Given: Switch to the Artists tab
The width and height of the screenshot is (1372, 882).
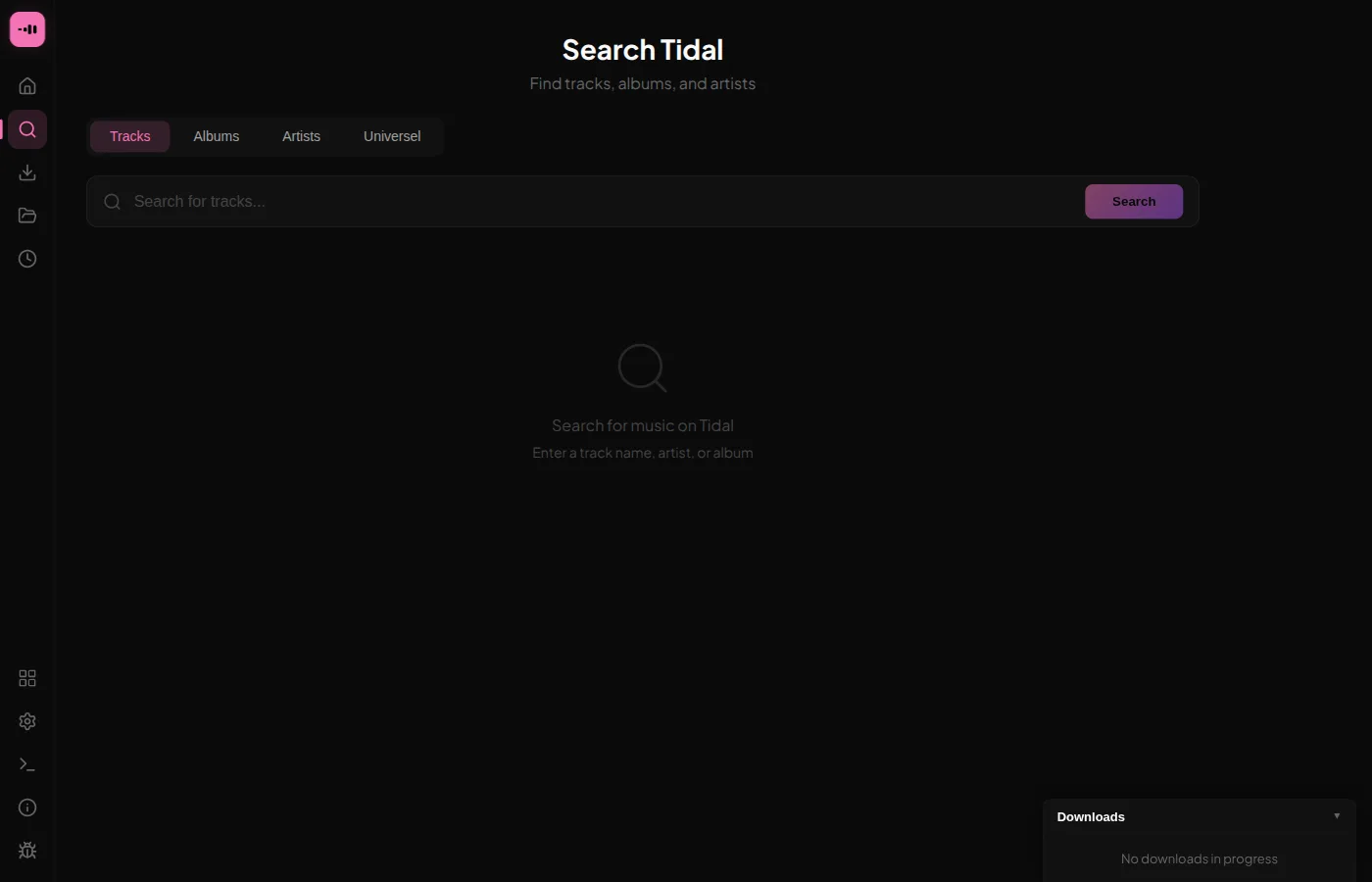Looking at the screenshot, I should (302, 136).
